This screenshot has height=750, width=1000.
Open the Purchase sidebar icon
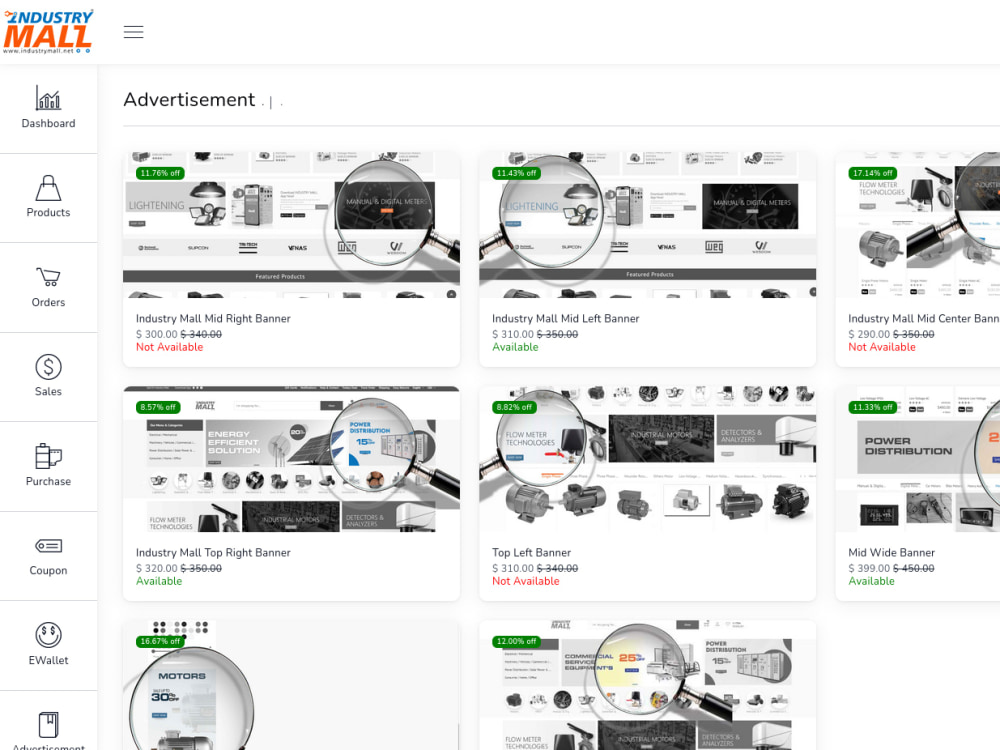click(48, 456)
